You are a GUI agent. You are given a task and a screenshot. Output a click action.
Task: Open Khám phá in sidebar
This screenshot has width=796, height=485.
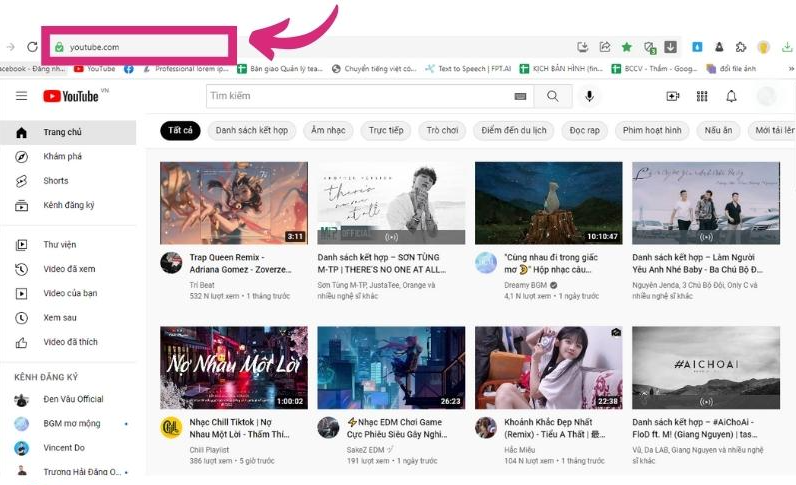[68, 156]
